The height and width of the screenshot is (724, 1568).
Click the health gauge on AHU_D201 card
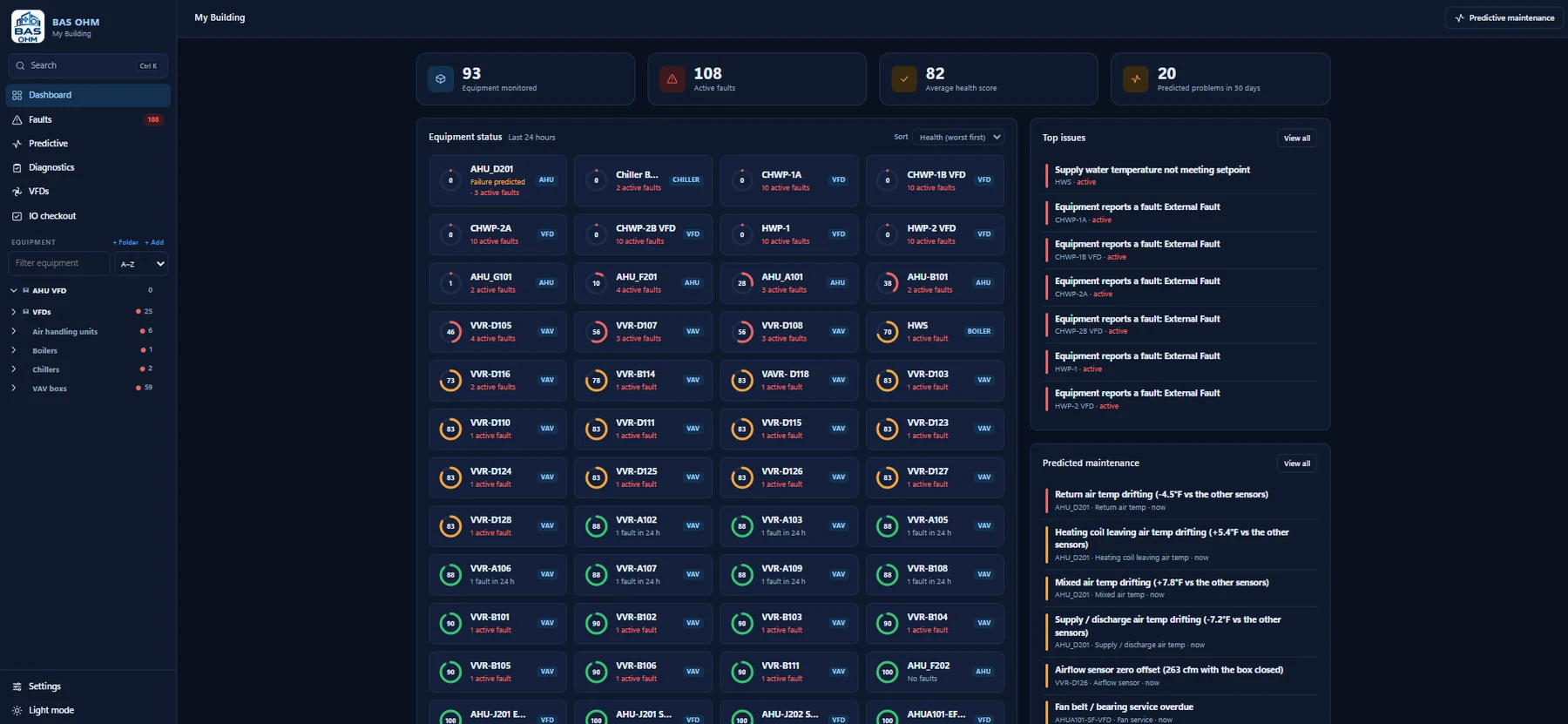(450, 180)
